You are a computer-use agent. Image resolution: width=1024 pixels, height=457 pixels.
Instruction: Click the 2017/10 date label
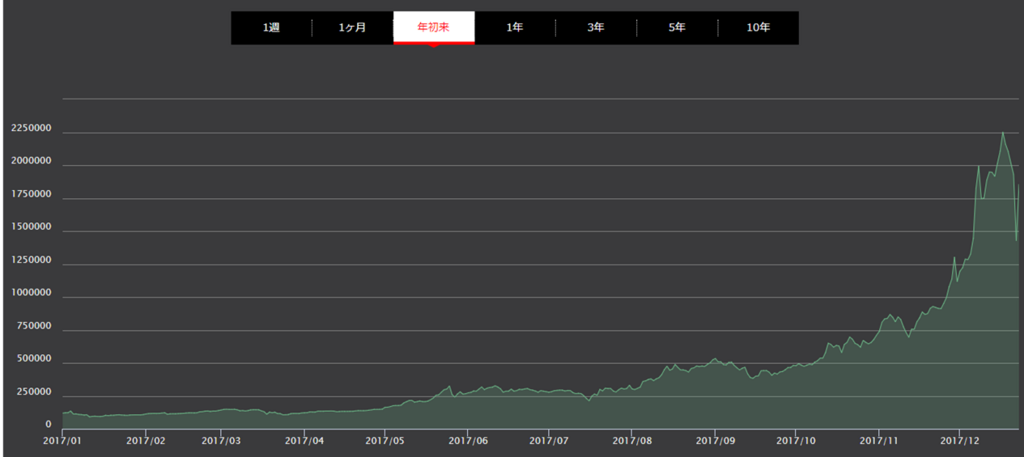click(796, 442)
